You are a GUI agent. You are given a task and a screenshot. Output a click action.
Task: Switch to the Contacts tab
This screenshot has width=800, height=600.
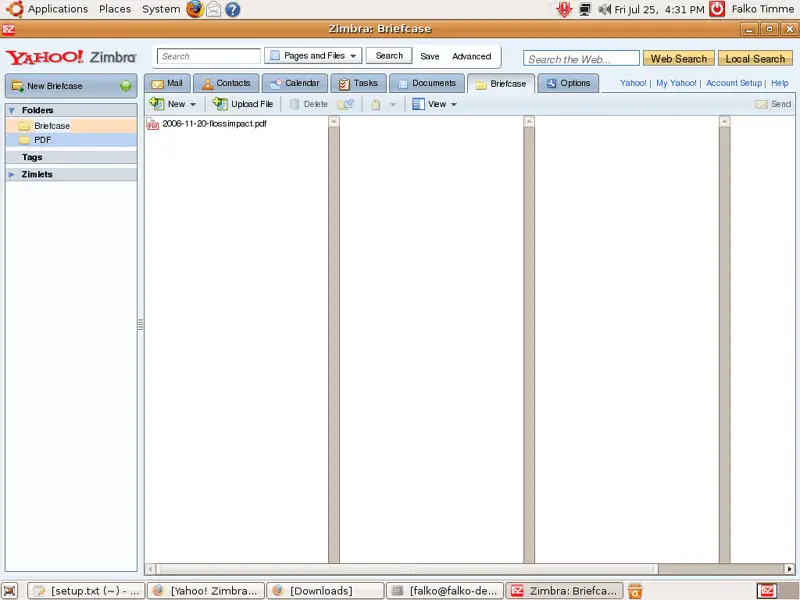(226, 83)
